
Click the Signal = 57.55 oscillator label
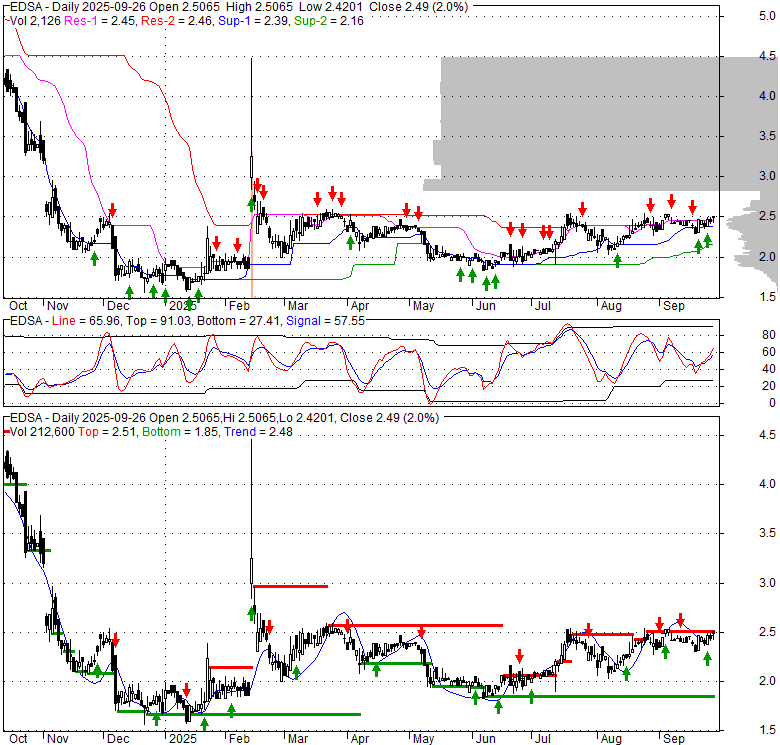click(325, 321)
